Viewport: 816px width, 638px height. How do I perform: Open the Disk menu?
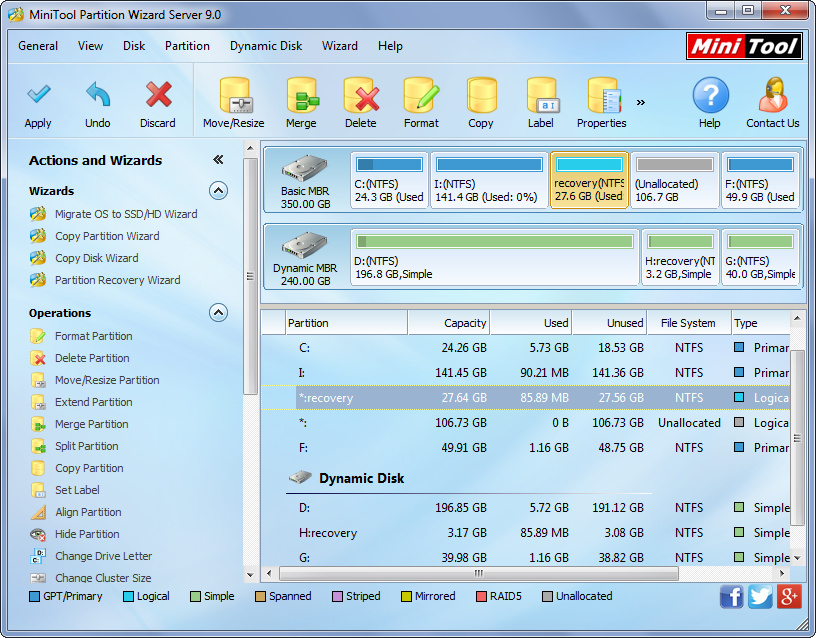(x=134, y=46)
